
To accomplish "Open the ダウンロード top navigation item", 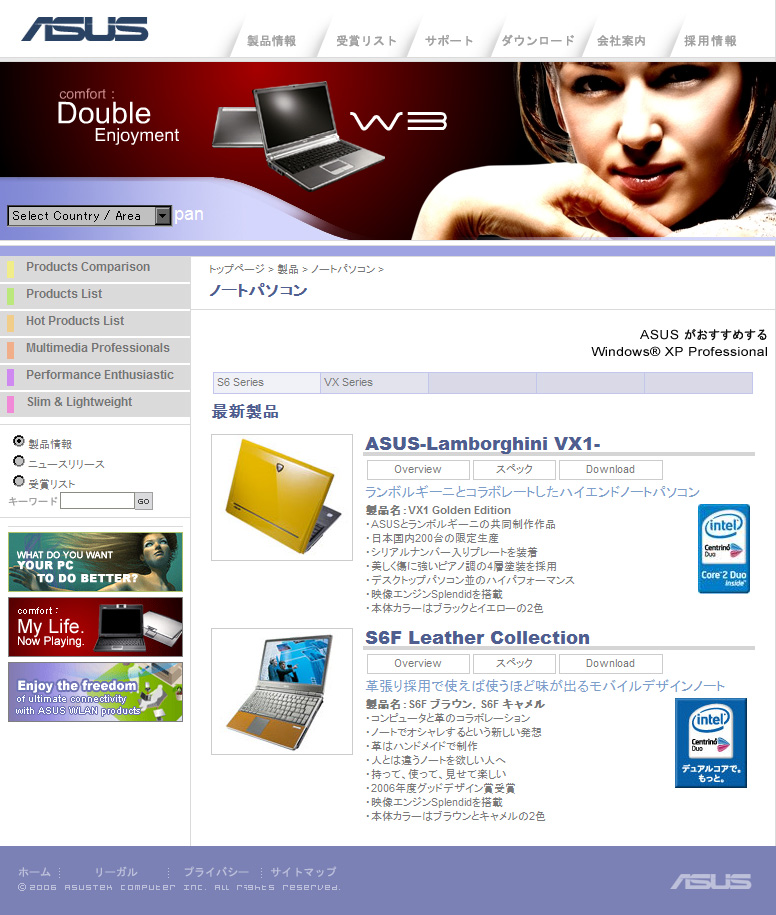I will (x=537, y=41).
